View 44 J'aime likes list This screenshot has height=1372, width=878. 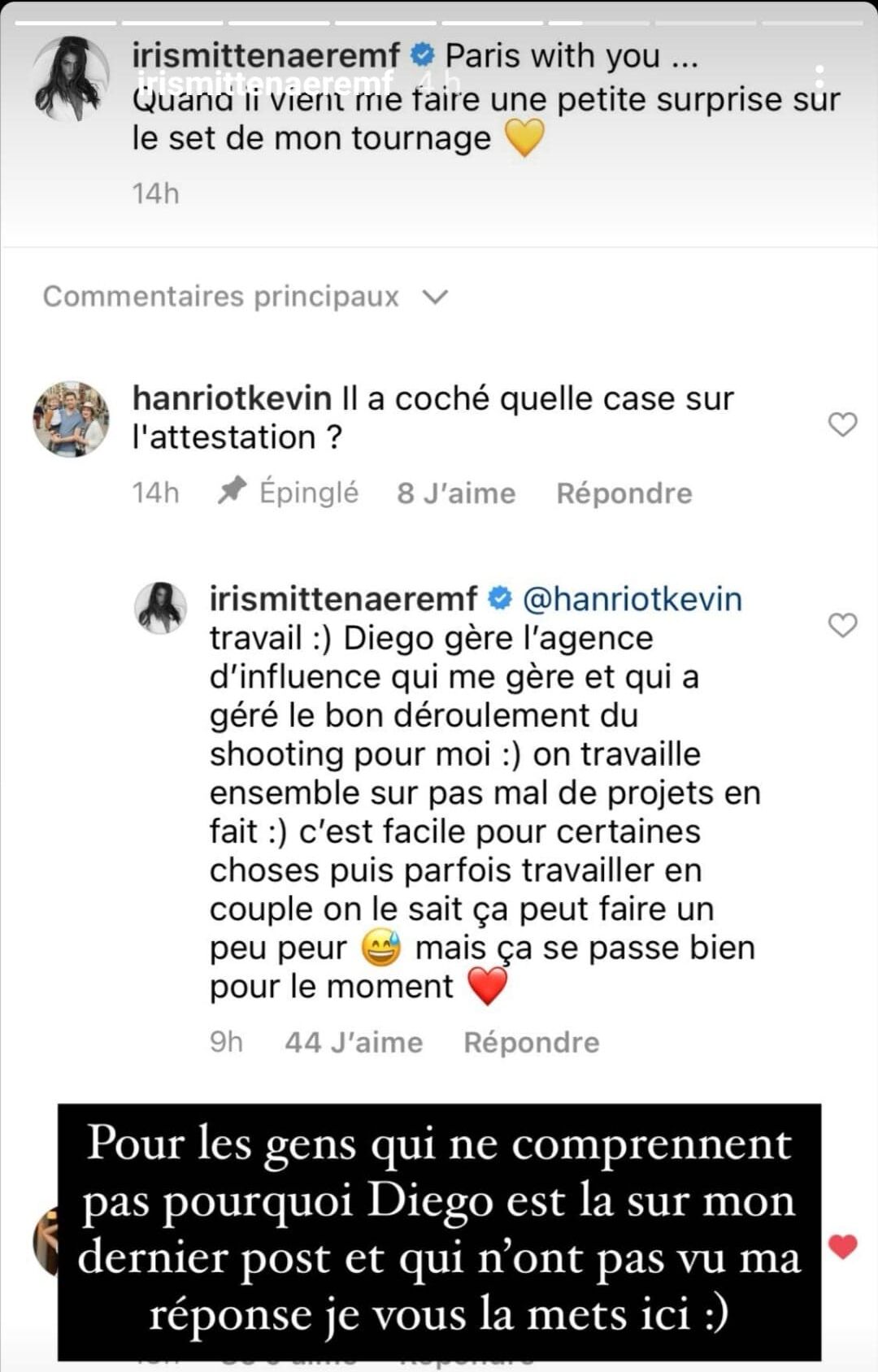click(x=354, y=1043)
